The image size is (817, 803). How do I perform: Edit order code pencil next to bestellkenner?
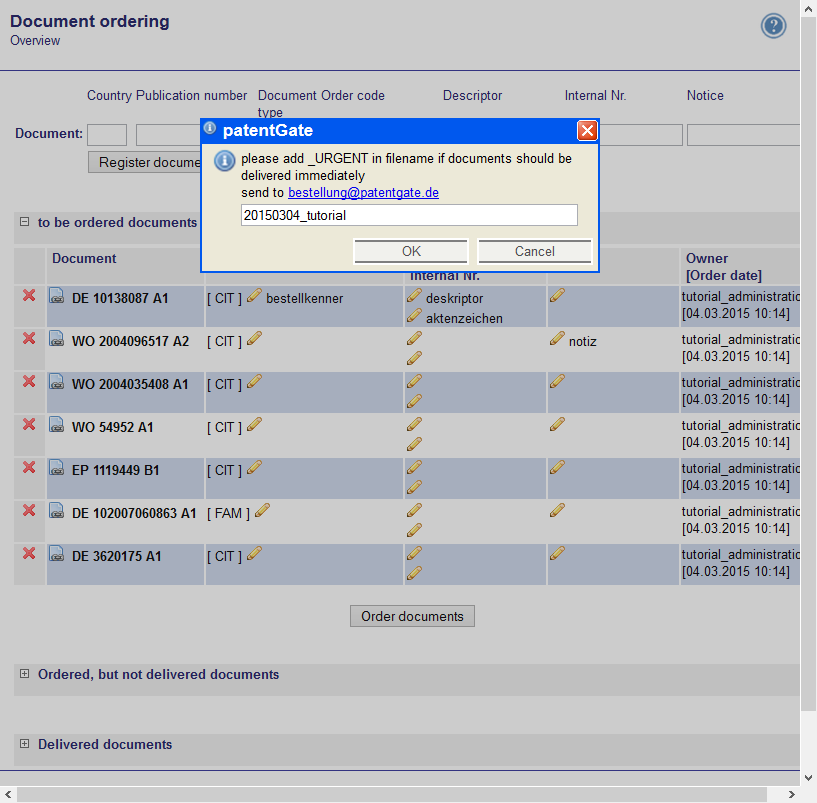tap(254, 295)
